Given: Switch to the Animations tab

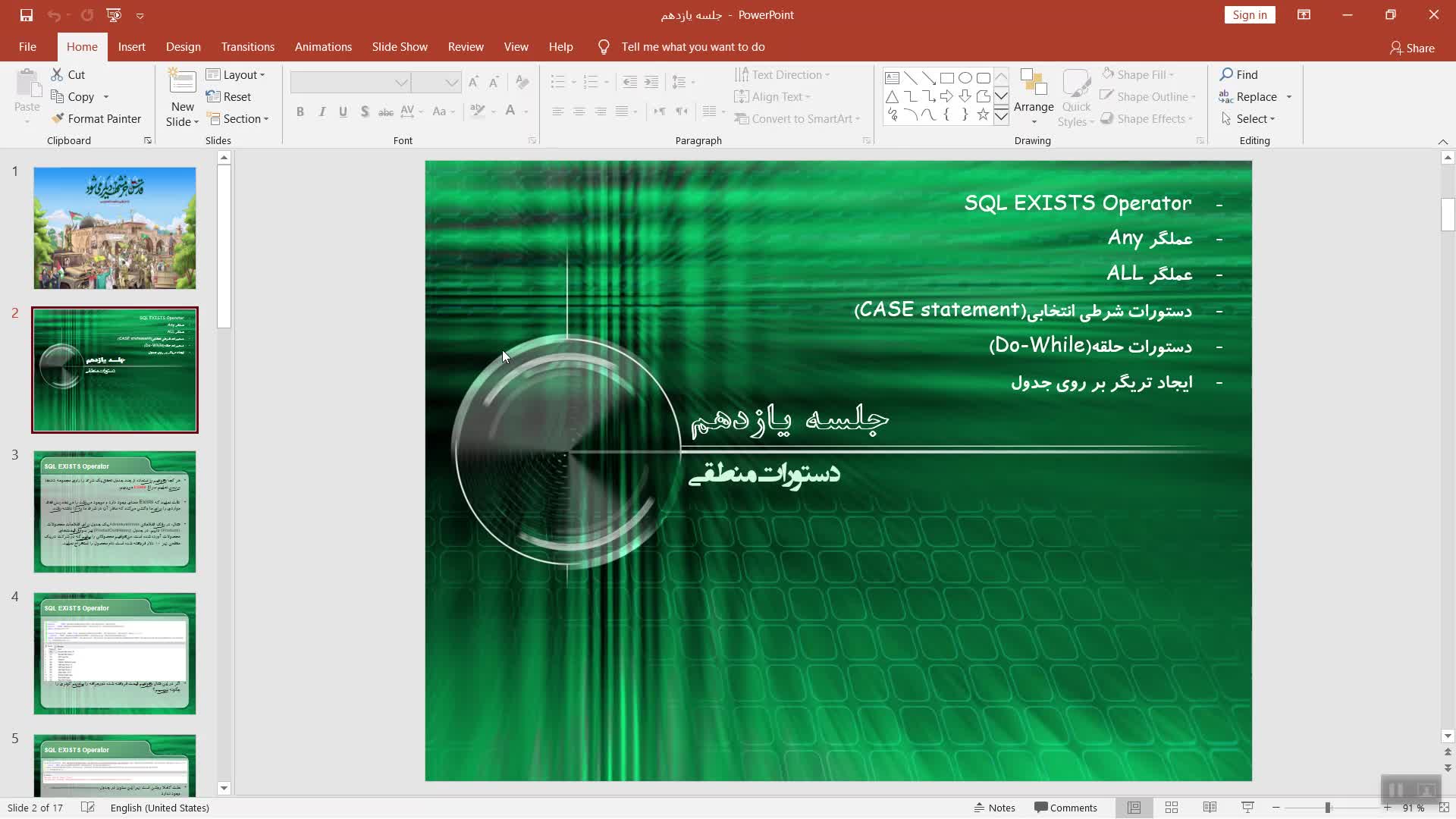Looking at the screenshot, I should pos(323,47).
